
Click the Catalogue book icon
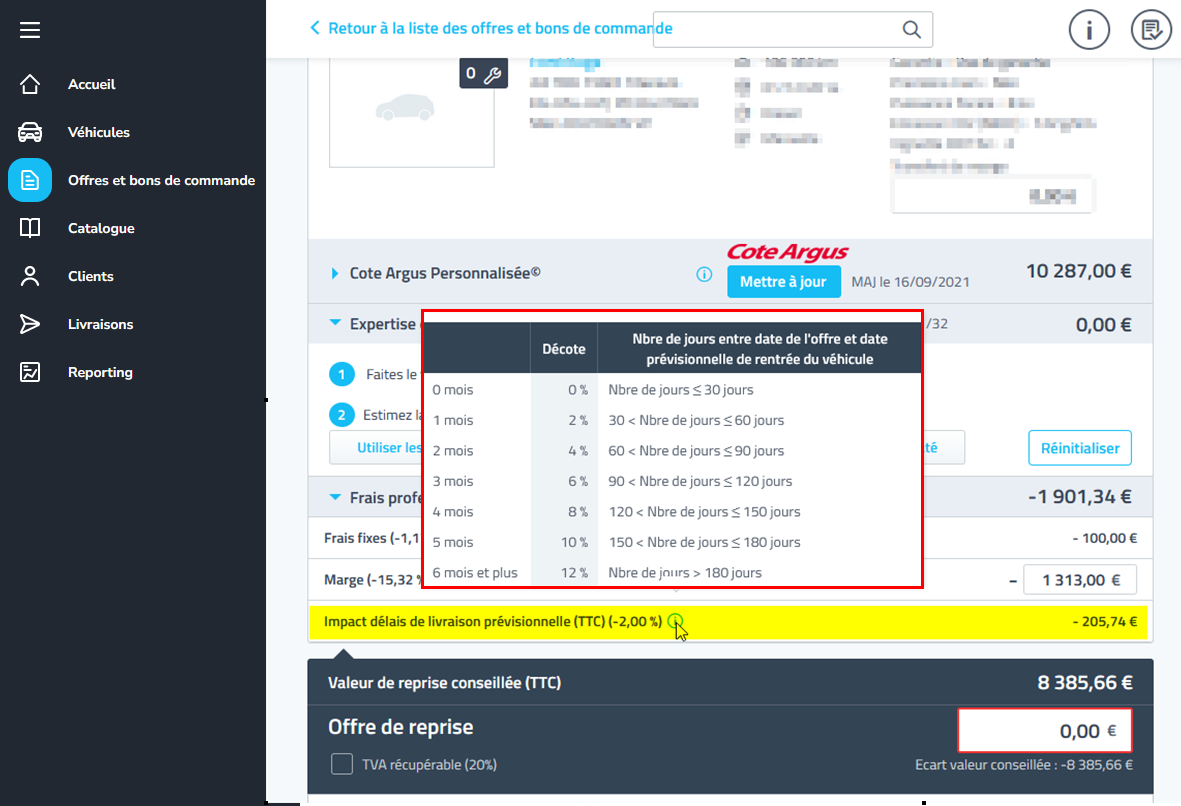pos(30,228)
